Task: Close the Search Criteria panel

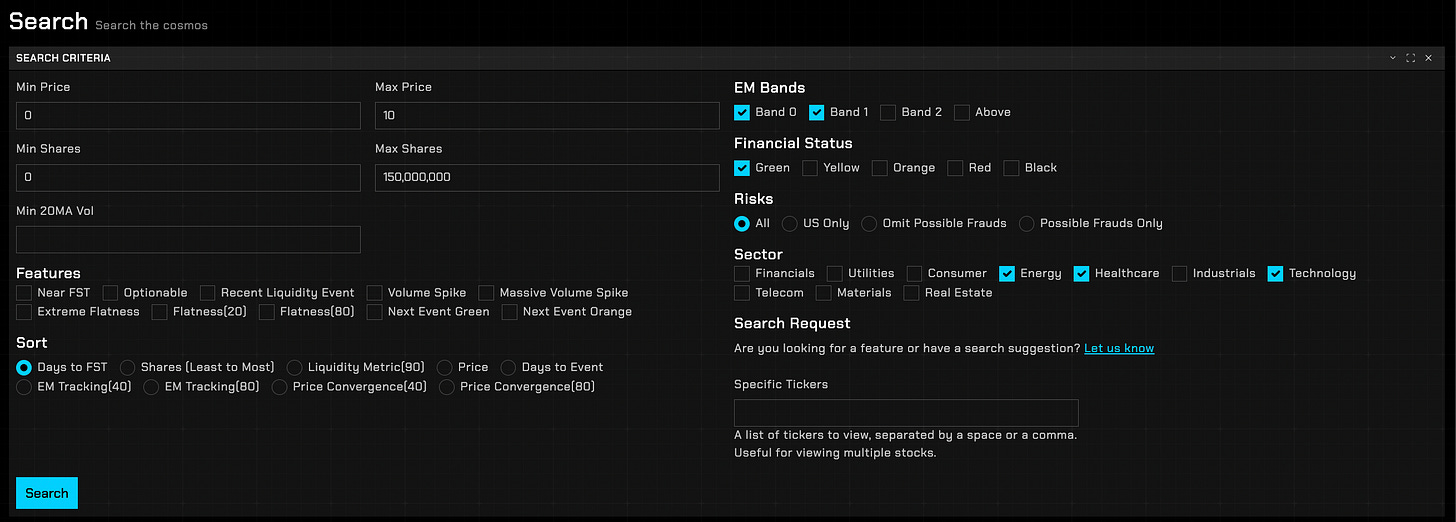Action: [x=1429, y=58]
